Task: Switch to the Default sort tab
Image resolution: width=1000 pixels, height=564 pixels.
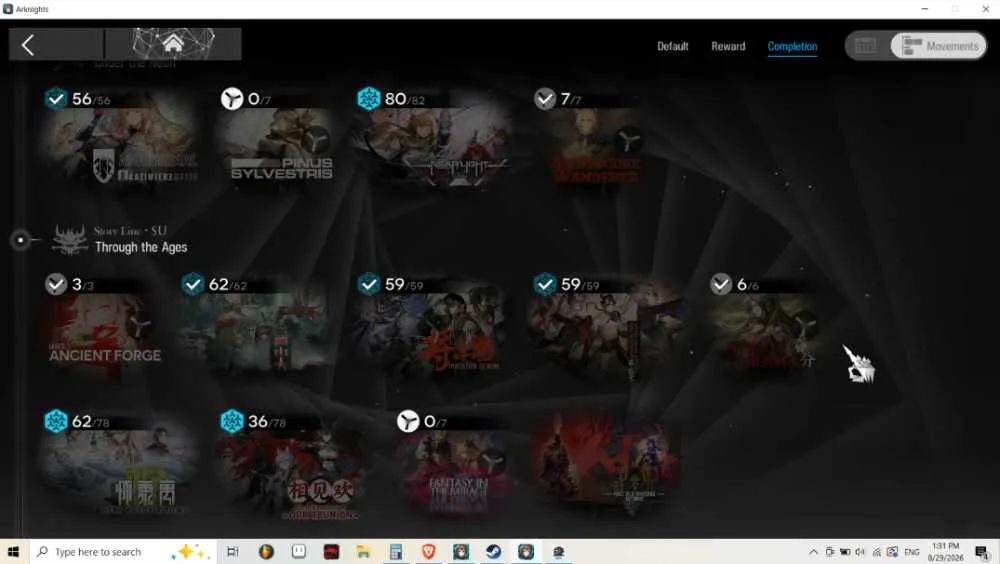Action: pyautogui.click(x=672, y=46)
